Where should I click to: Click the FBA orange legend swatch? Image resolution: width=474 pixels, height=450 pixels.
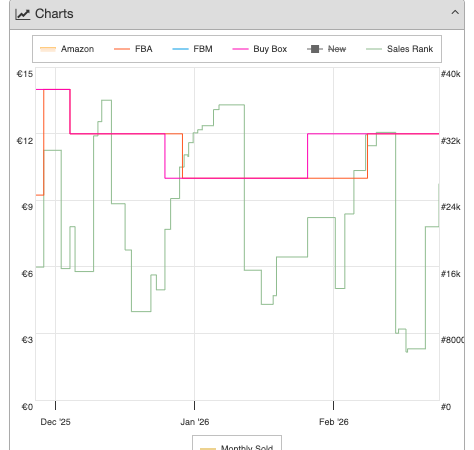click(x=122, y=49)
